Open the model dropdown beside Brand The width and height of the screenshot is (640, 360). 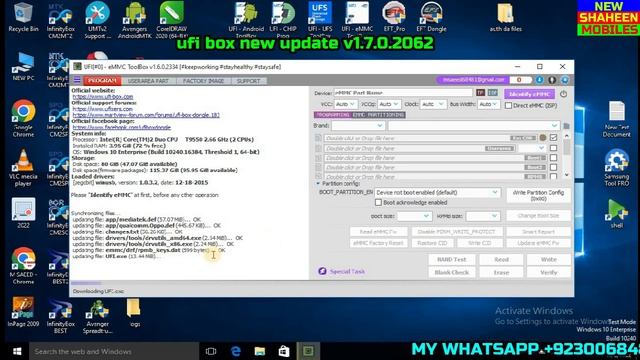[473, 126]
